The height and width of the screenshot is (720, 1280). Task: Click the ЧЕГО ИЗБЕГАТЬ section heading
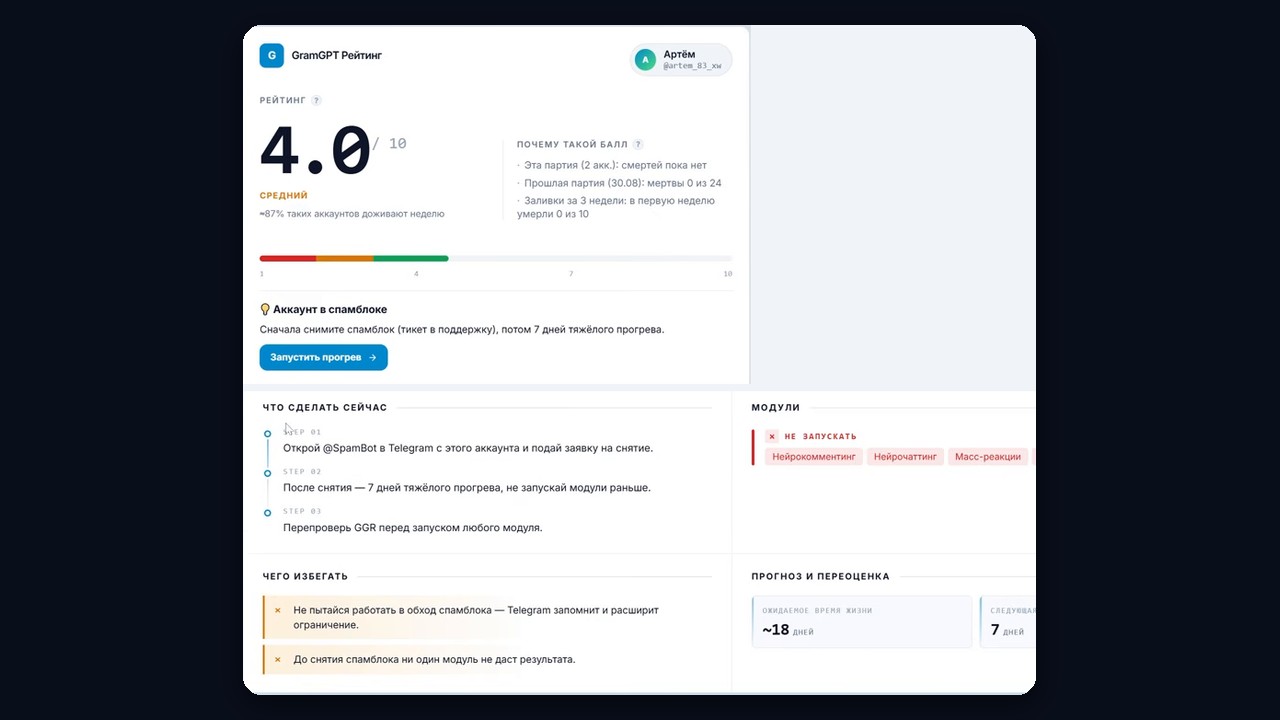[x=306, y=577]
